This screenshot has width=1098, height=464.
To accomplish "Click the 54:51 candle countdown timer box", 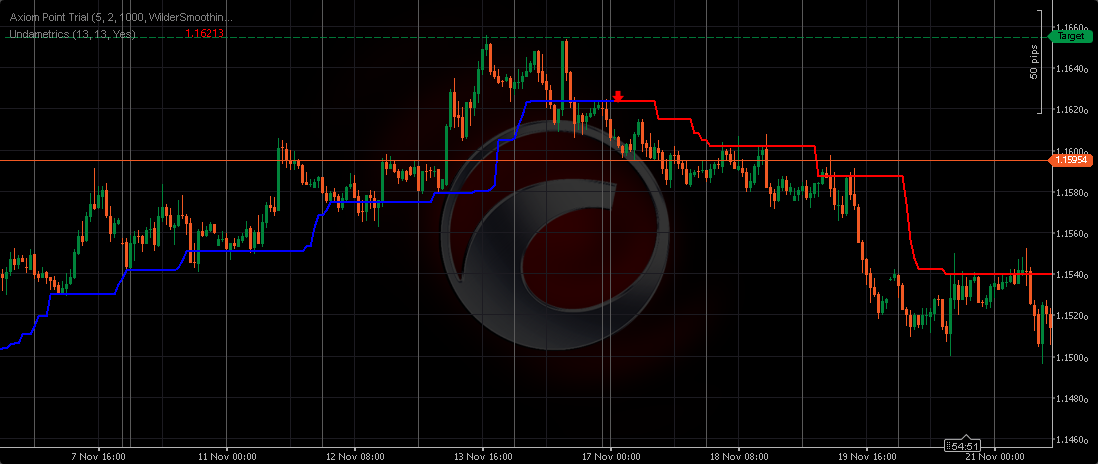I will point(961,444).
